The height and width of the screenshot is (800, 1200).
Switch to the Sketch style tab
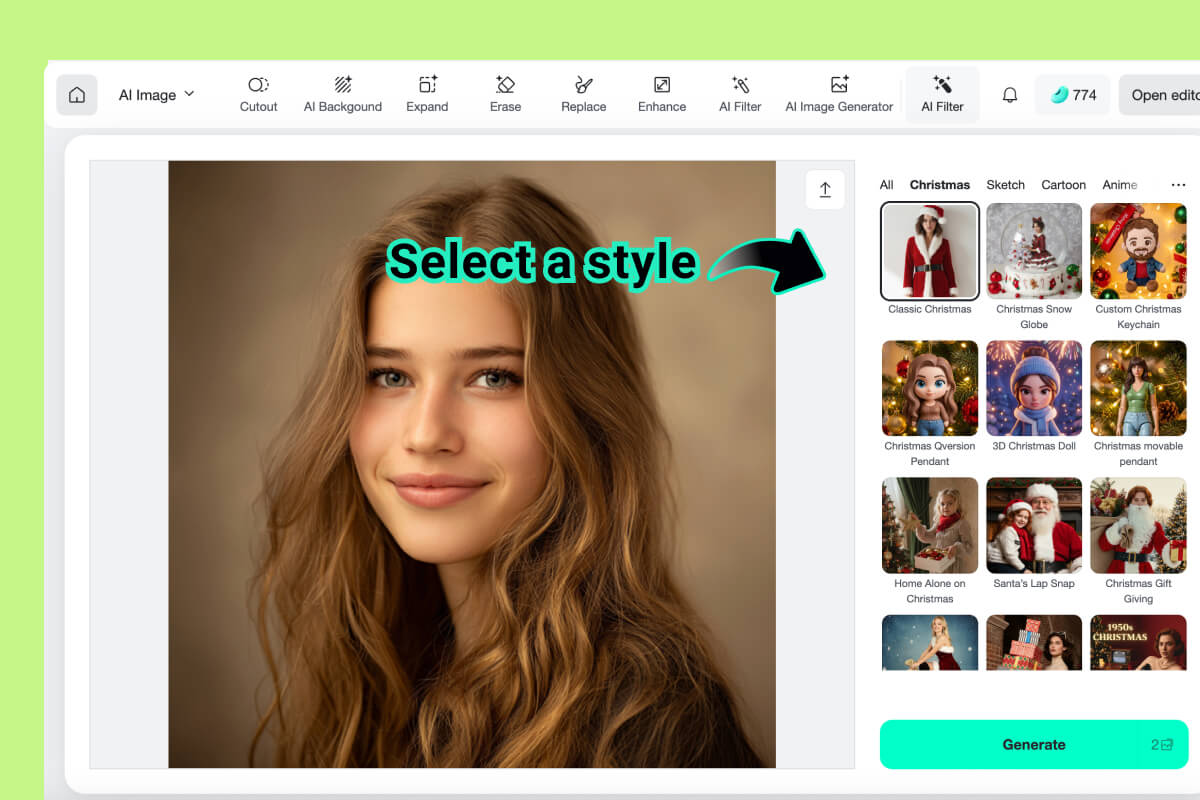(x=1005, y=185)
